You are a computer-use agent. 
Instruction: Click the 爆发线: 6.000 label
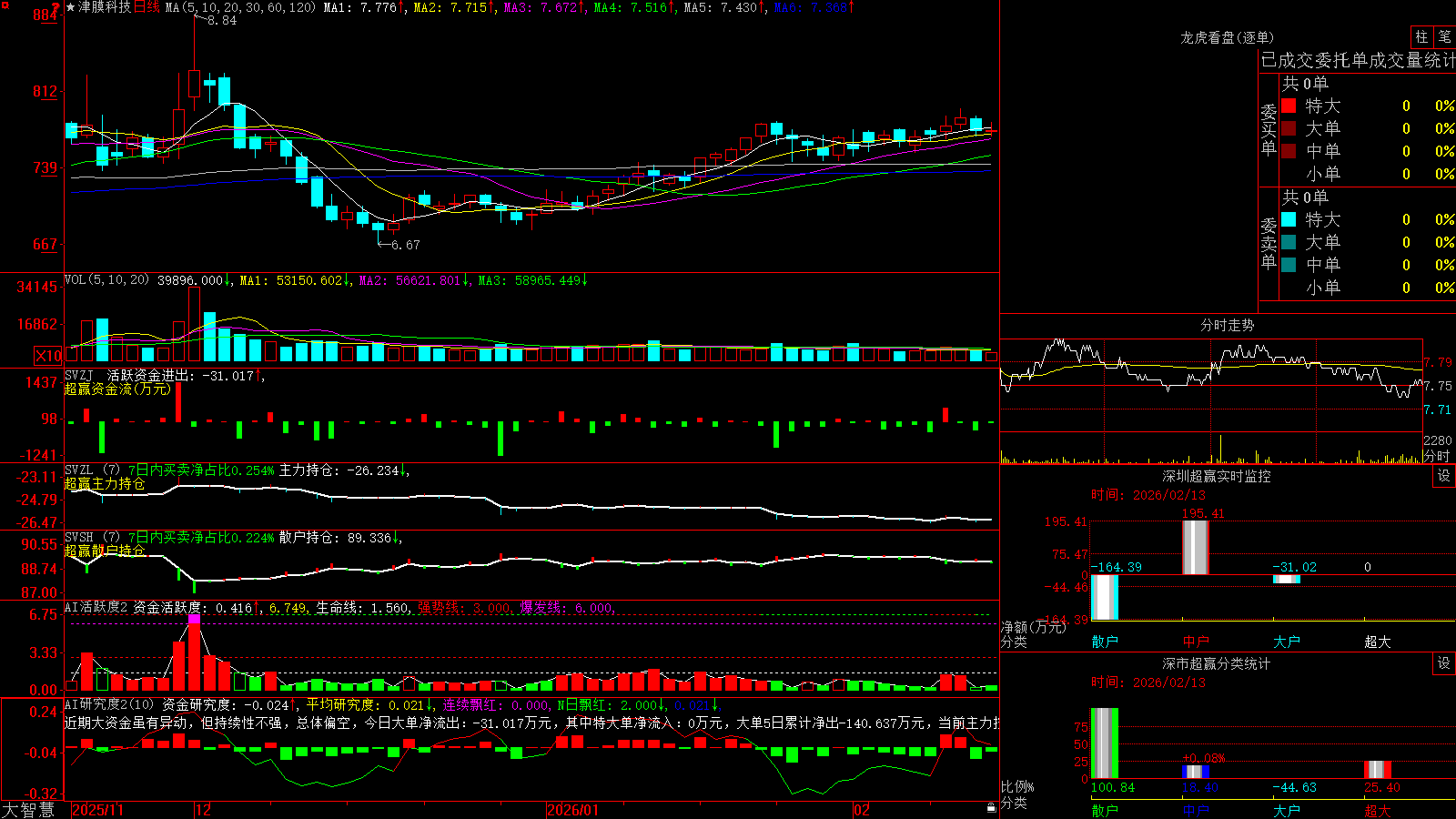coord(566,607)
